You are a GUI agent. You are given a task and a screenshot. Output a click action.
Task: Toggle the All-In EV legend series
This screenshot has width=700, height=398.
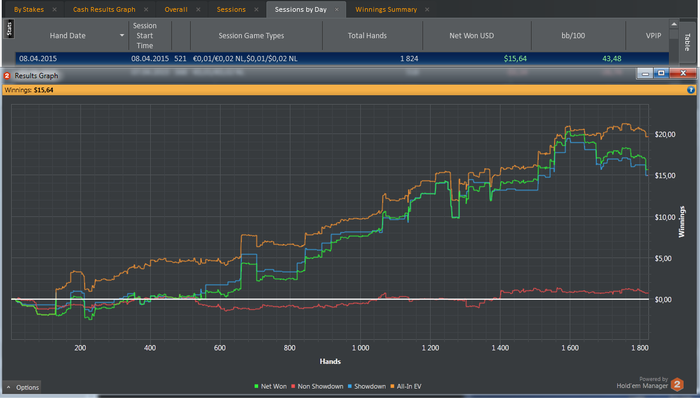[x=406, y=386]
